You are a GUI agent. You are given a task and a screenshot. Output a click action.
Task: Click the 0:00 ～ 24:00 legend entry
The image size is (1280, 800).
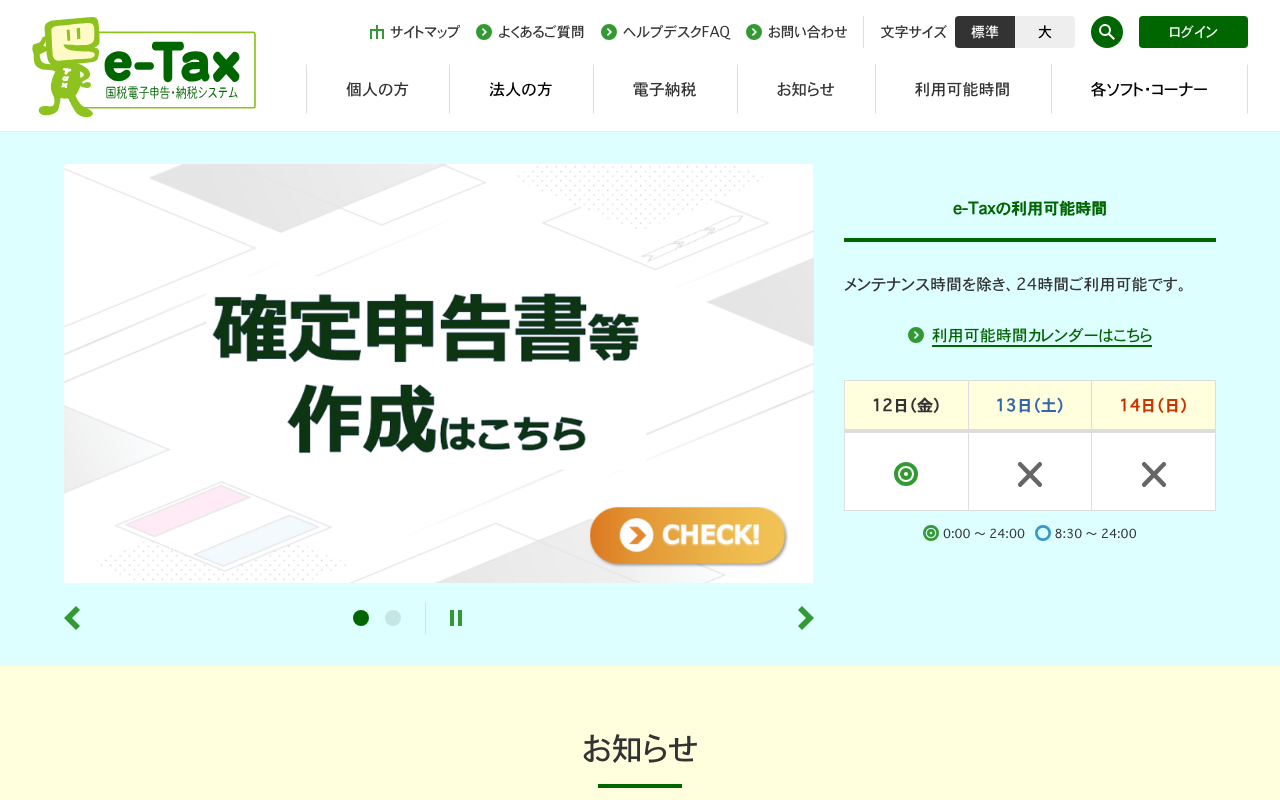pos(974,533)
